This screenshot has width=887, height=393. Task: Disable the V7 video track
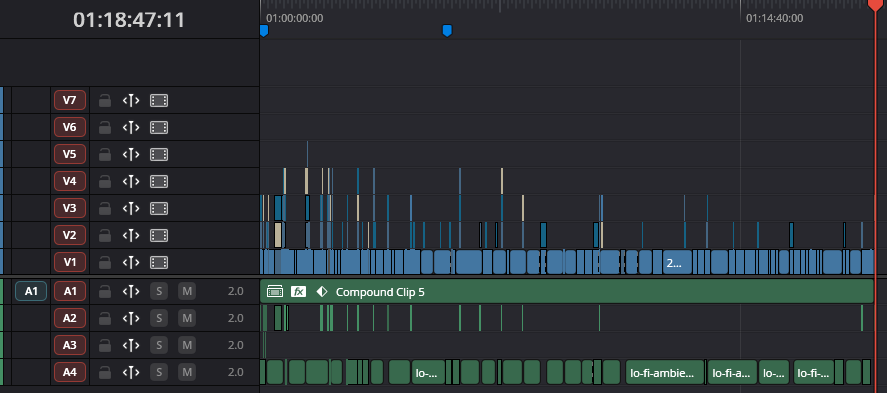pyautogui.click(x=159, y=101)
